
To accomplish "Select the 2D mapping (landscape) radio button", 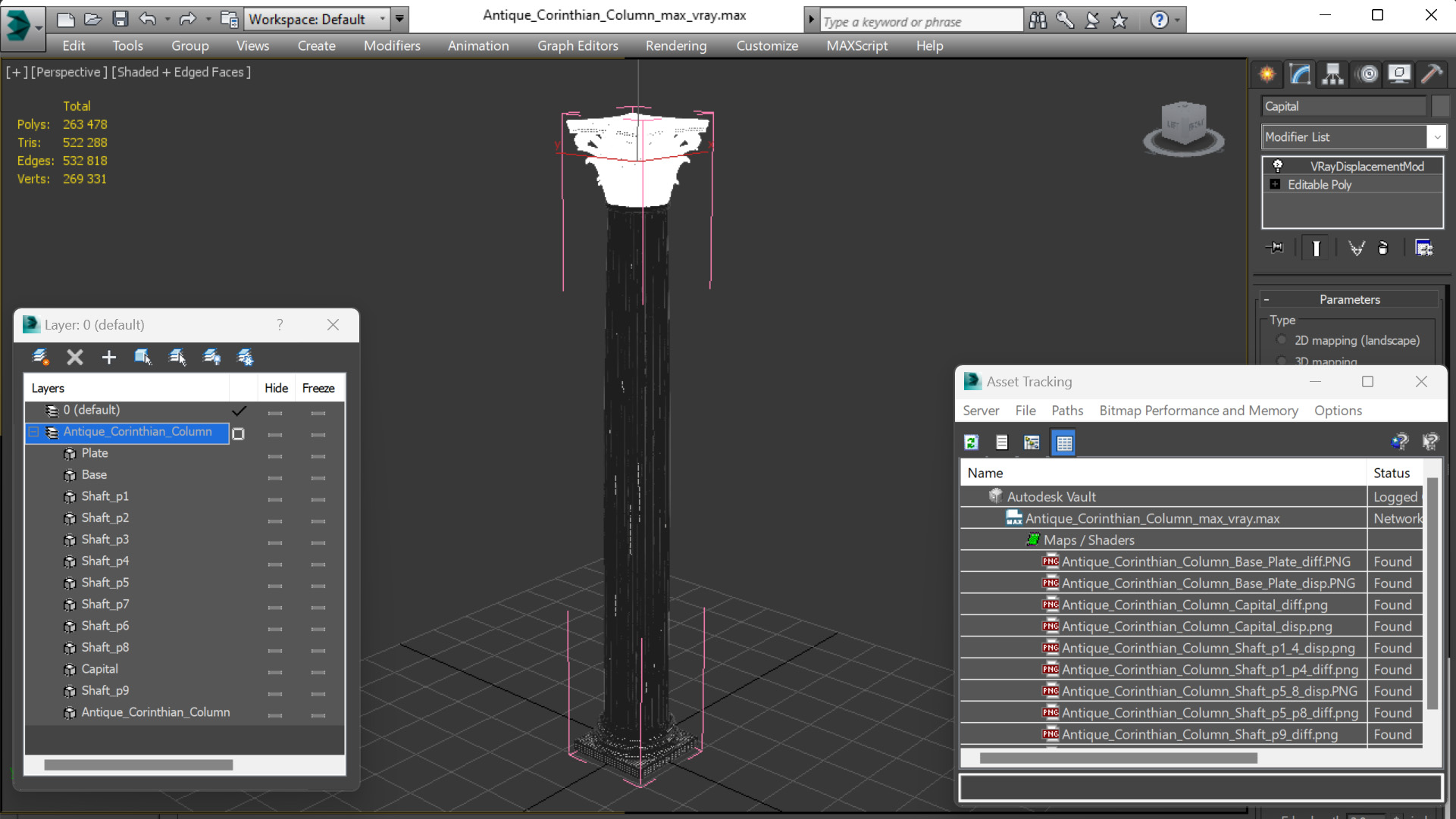I will pyautogui.click(x=1282, y=340).
